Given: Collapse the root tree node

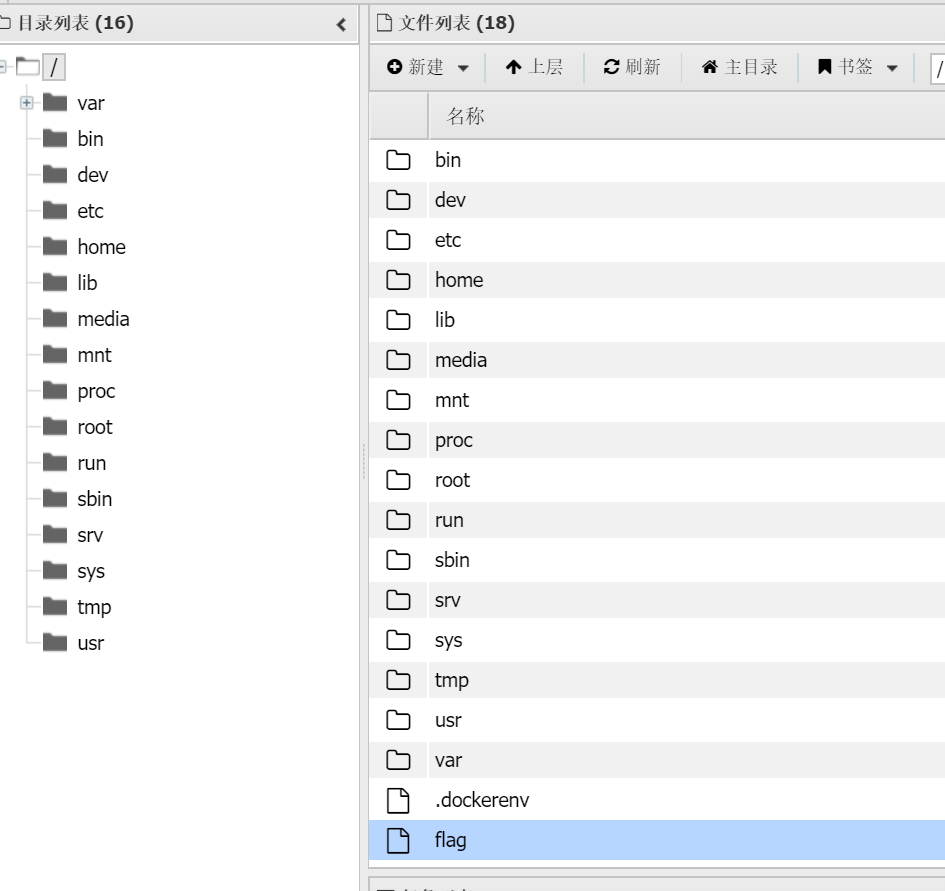Looking at the screenshot, I should 3,67.
